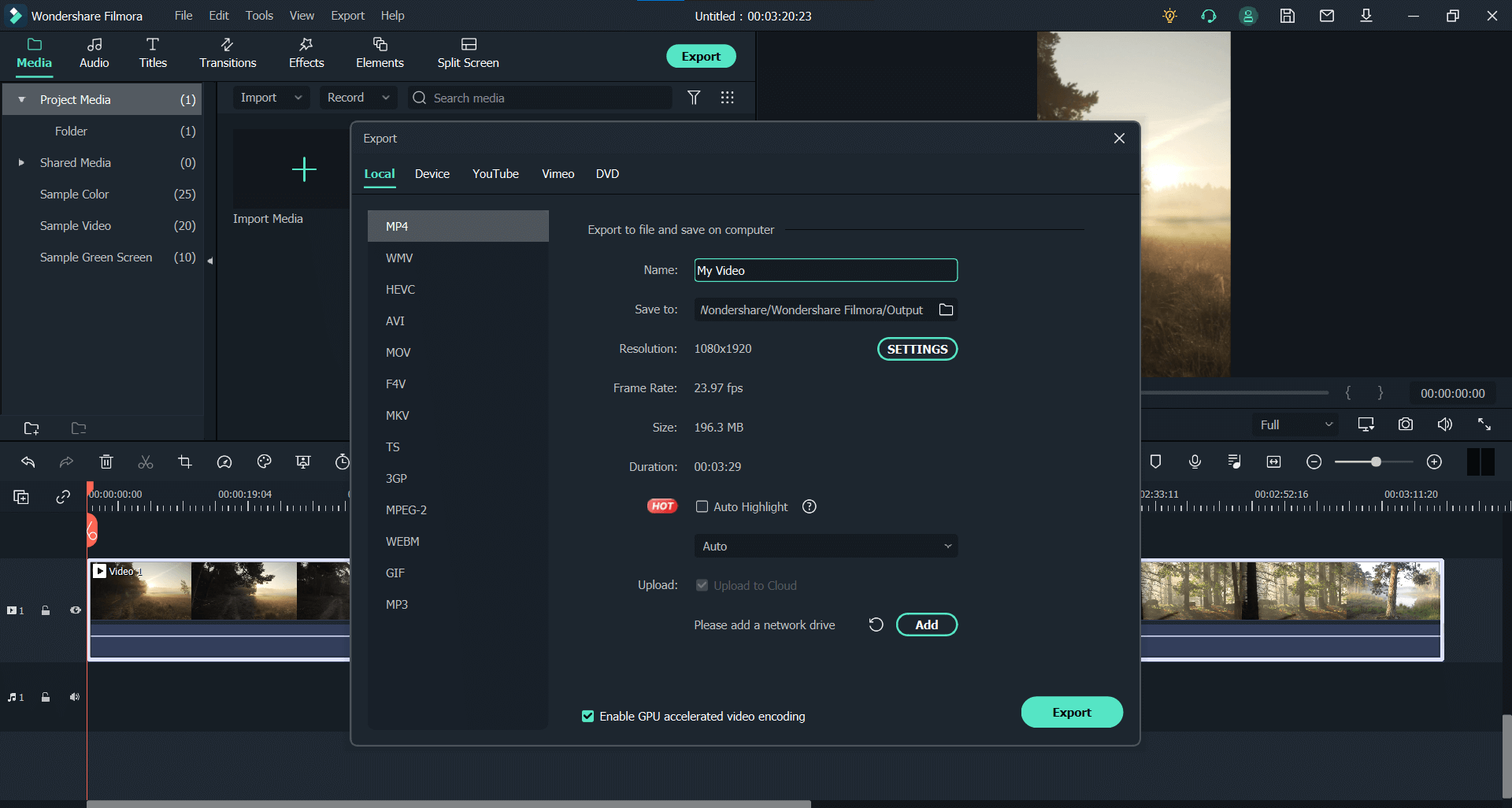
Task: Open the File menu
Action: click(183, 16)
